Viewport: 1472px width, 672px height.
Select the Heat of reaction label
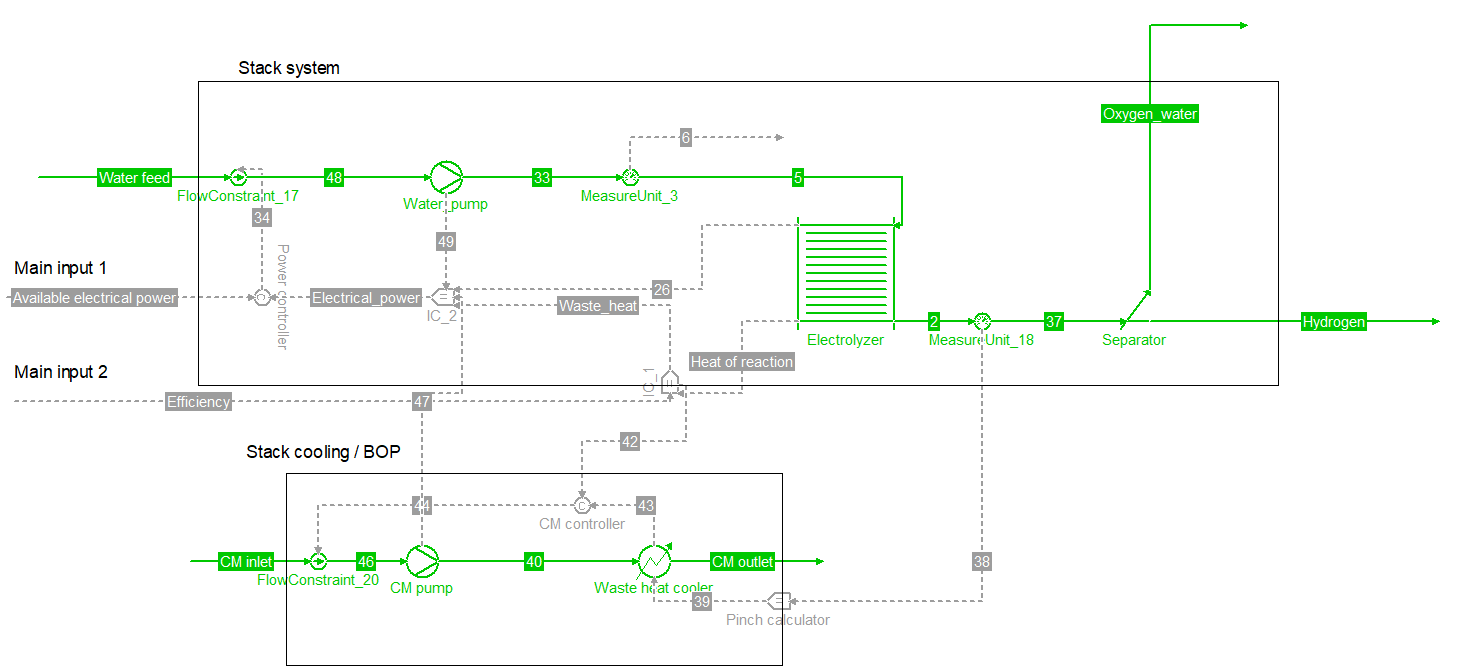point(741,362)
